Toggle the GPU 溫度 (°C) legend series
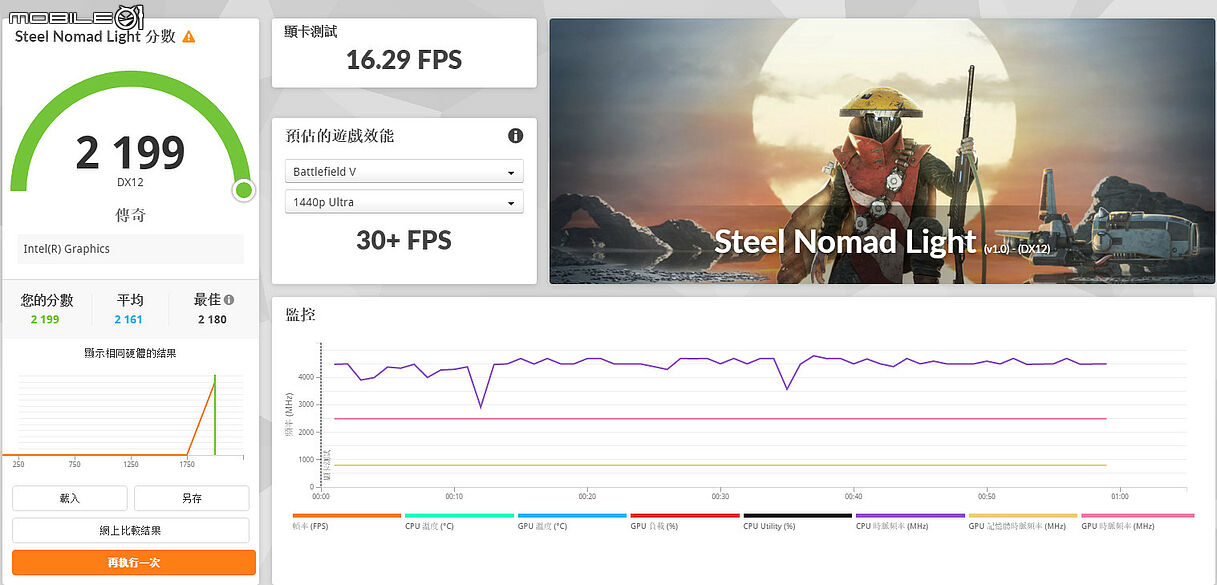1217x585 pixels. [572, 521]
